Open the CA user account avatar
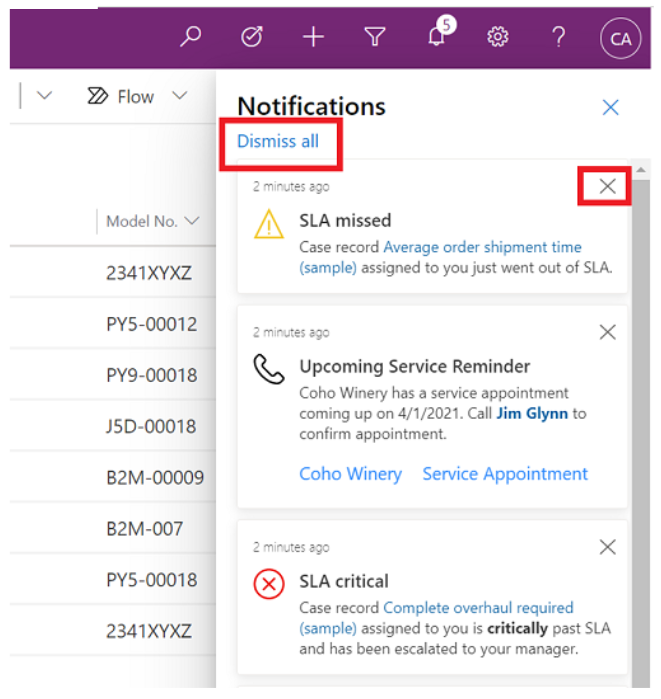Screen dimensions: 661x699 620,38
